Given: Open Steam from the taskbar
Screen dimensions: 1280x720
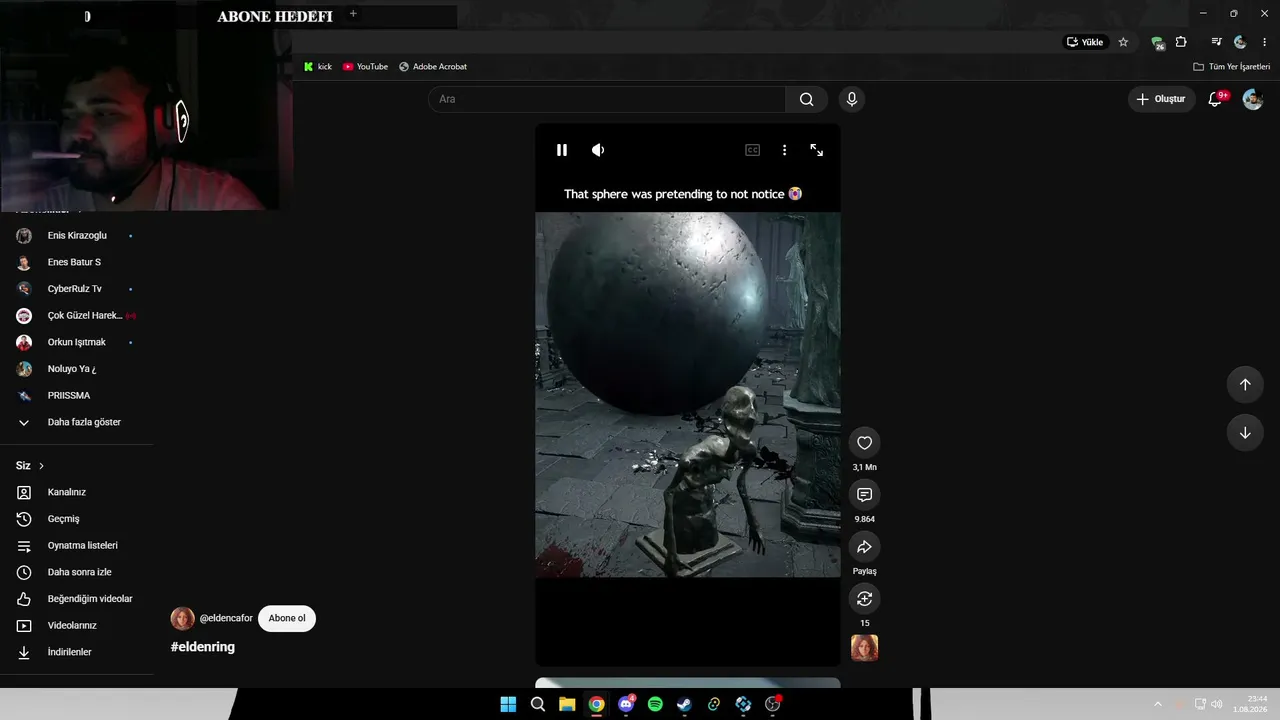Looking at the screenshot, I should click(684, 704).
